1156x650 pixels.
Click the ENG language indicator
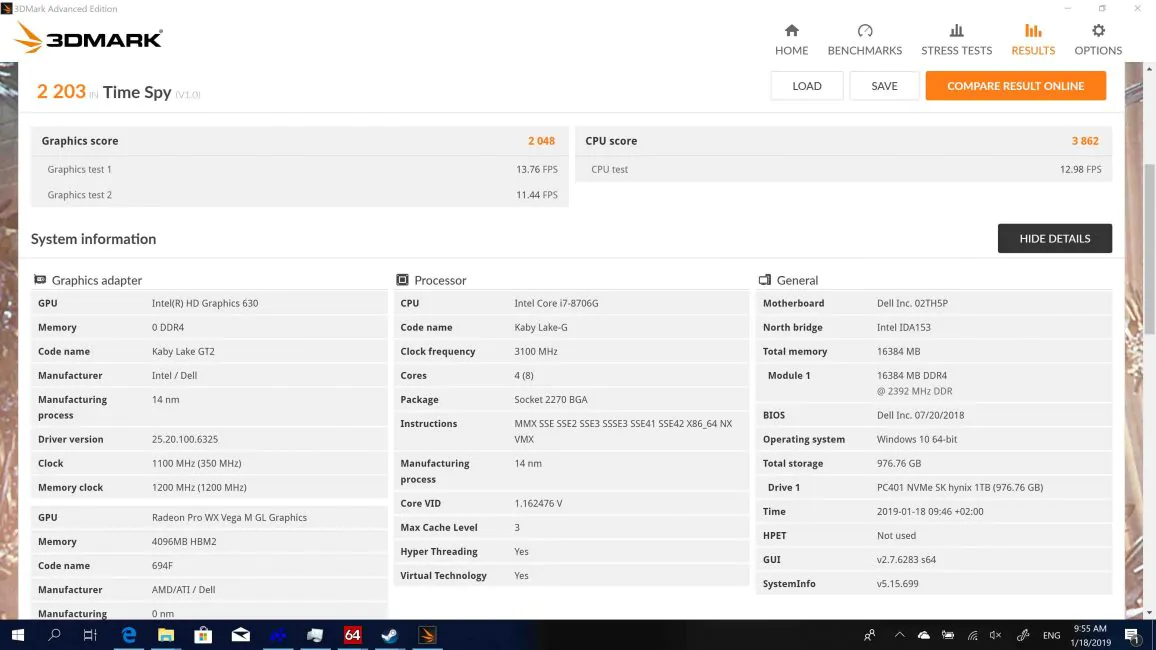tap(1051, 635)
